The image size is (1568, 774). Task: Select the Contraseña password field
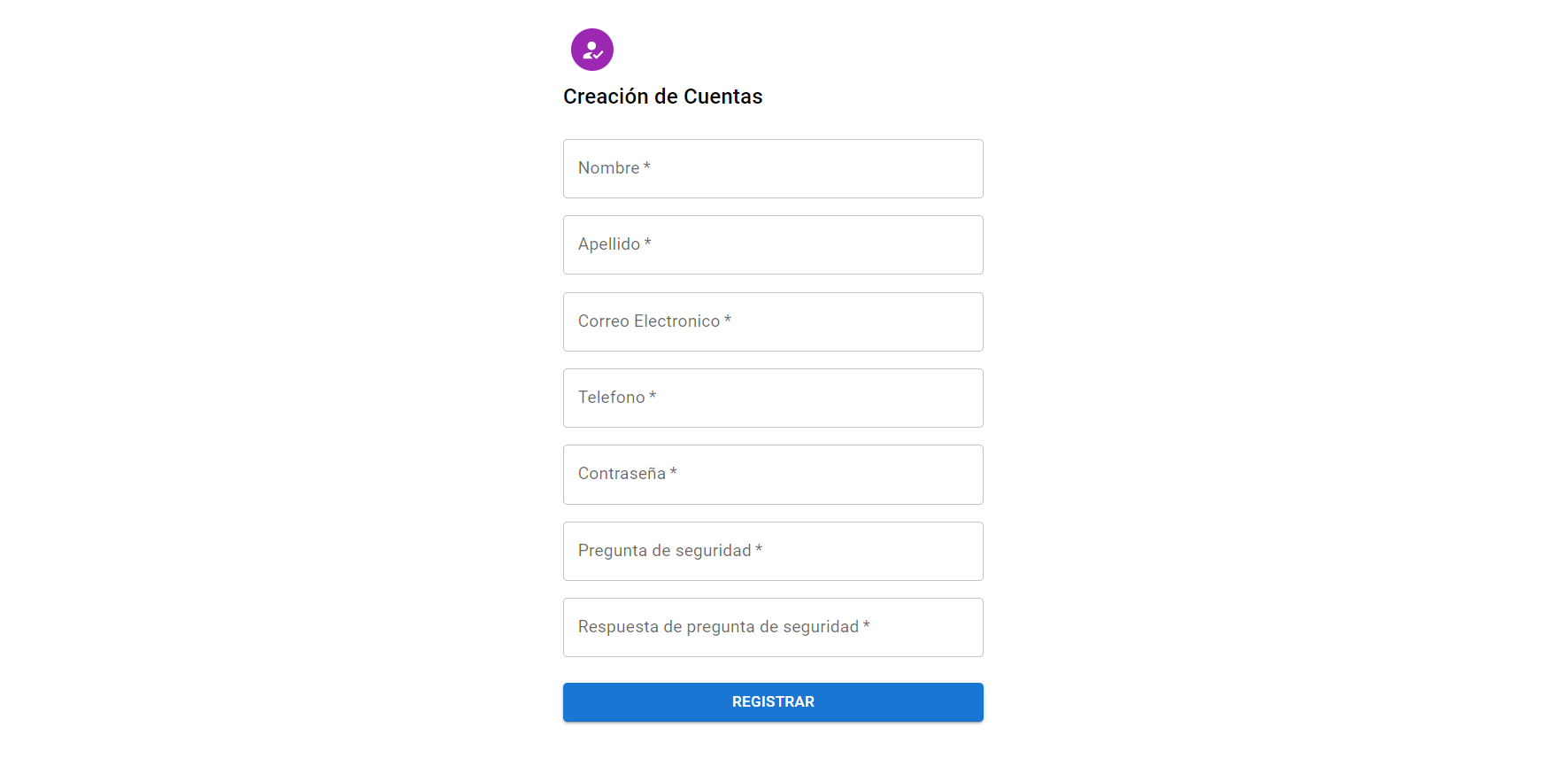(772, 474)
